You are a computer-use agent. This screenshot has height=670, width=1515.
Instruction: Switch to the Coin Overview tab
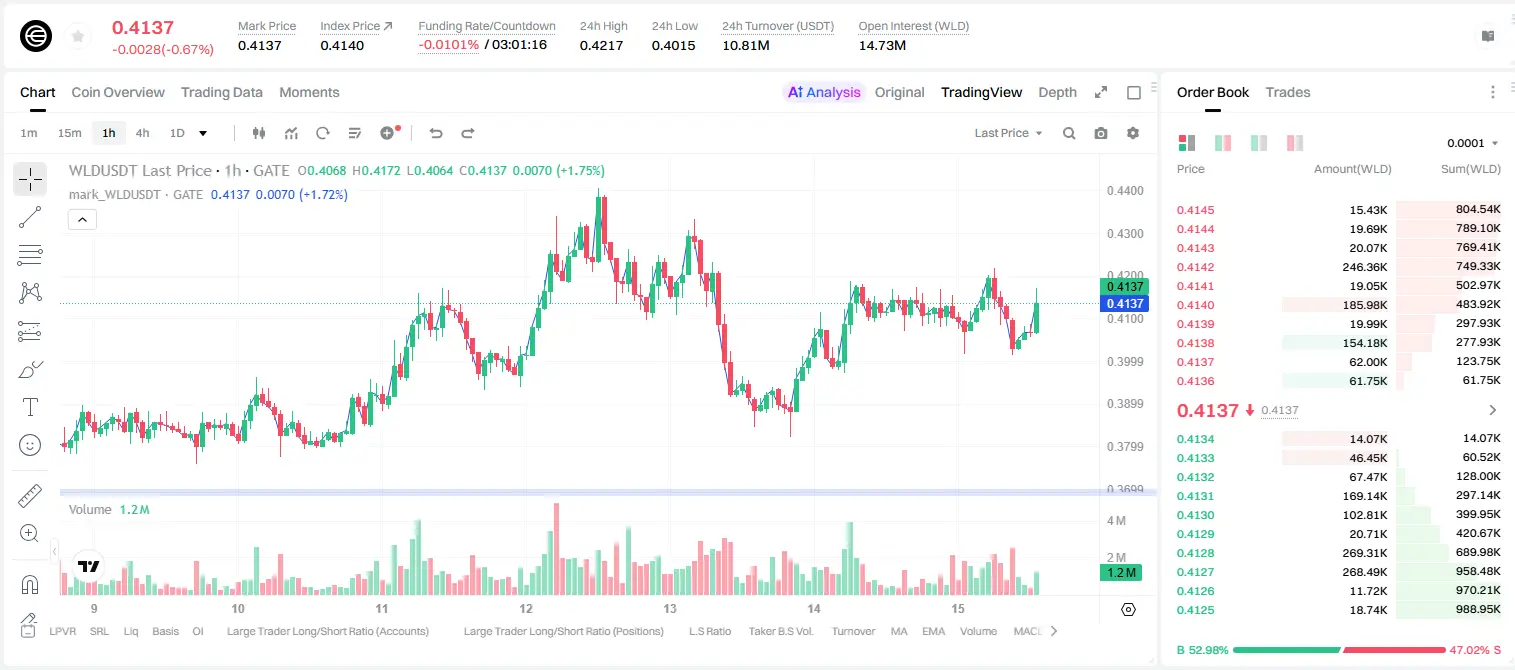[118, 92]
